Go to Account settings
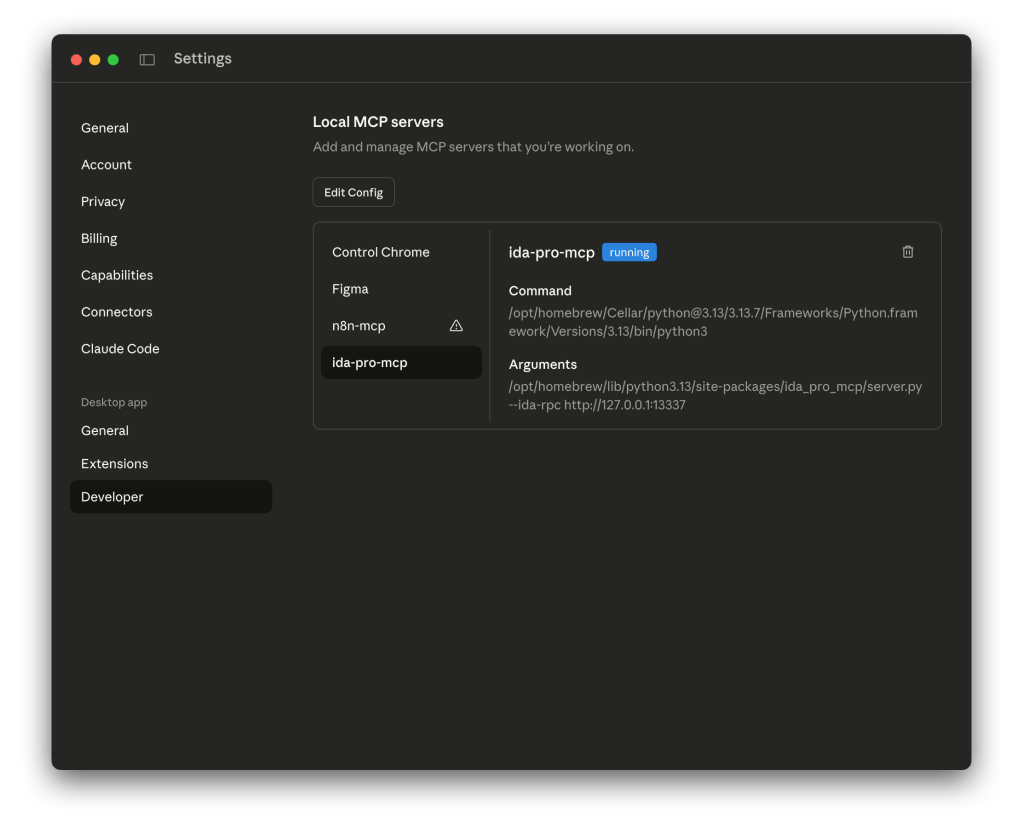Screen dimensions: 1023x839 coord(106,165)
